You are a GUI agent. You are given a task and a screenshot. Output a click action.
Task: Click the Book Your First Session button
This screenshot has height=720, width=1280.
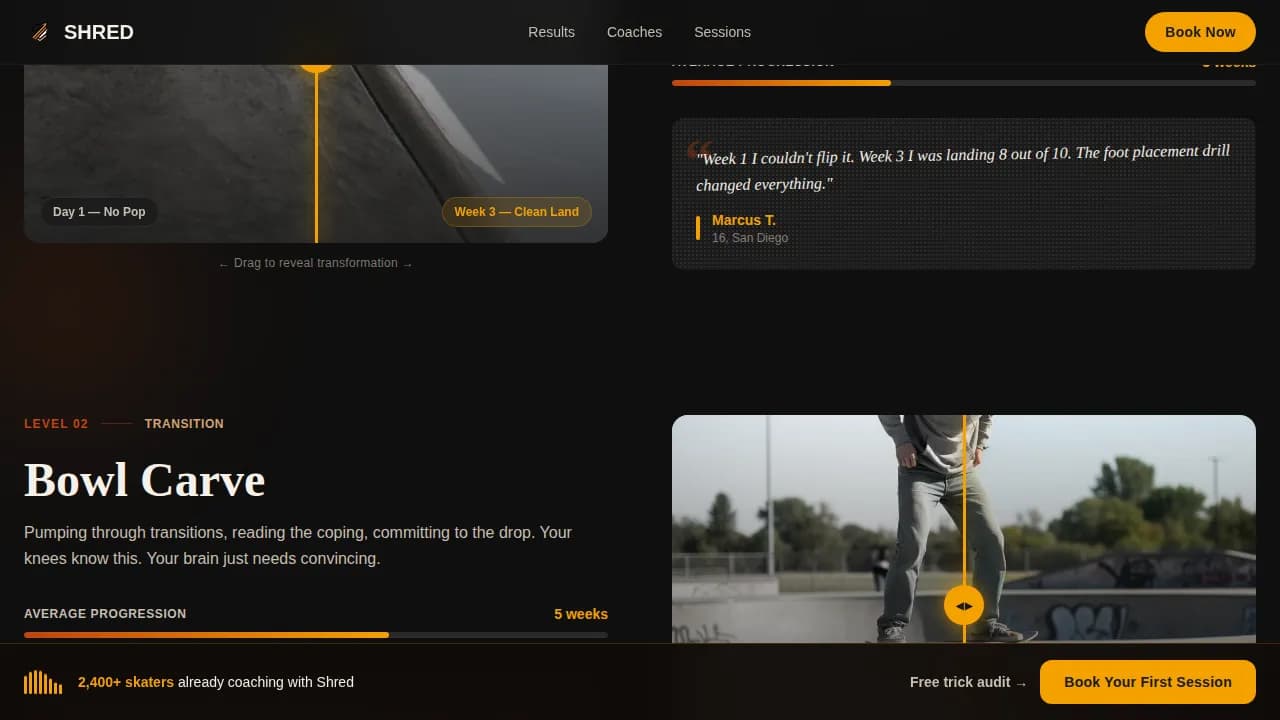tap(1148, 682)
